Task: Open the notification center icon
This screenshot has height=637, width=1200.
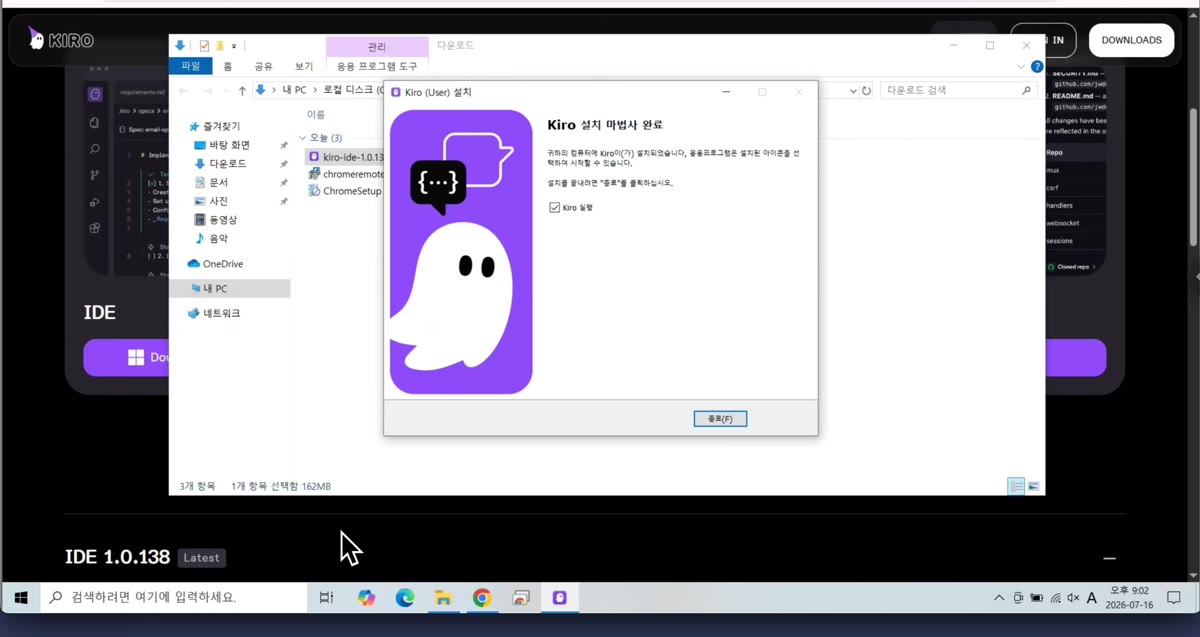Action: [1174, 598]
